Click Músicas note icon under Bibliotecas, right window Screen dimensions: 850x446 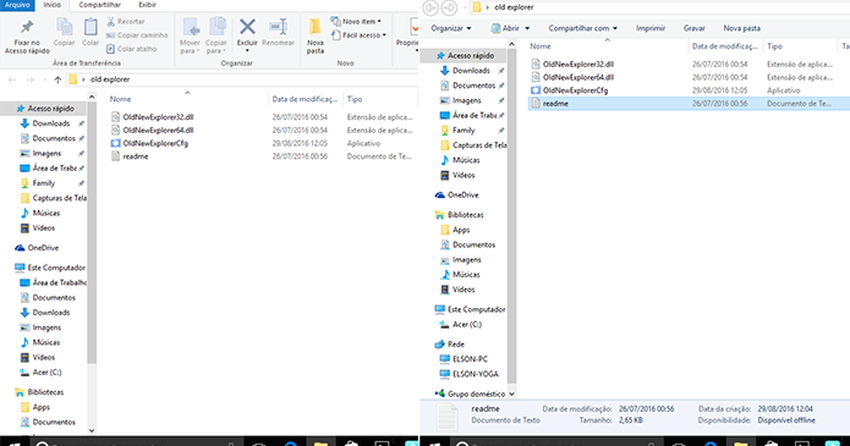tap(445, 275)
